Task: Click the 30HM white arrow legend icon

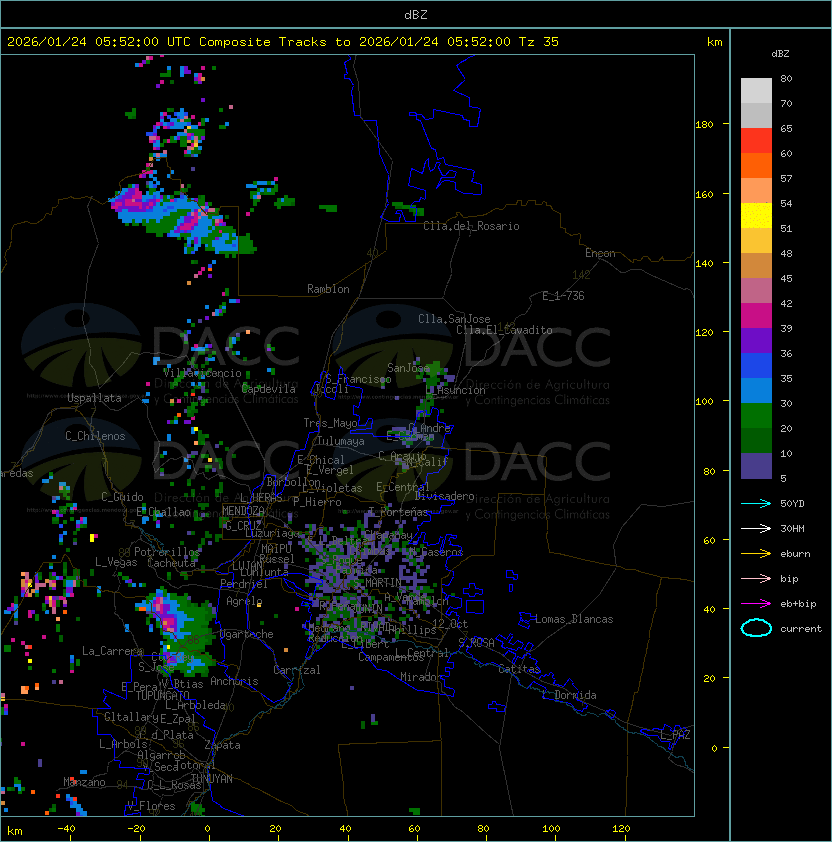Action: pos(756,528)
